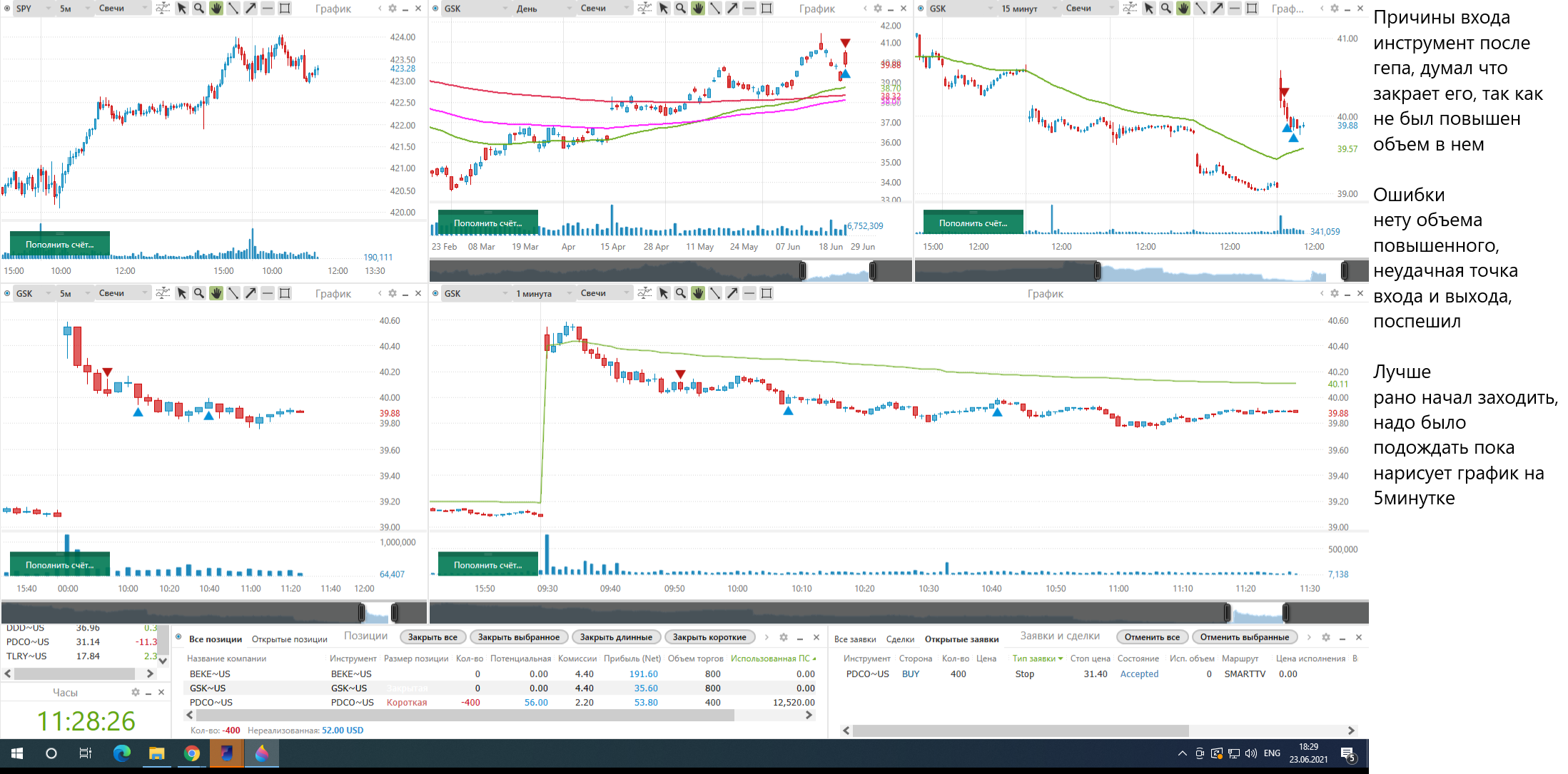Click Закрыть выбранное button
The image size is (1568, 774).
click(519, 637)
